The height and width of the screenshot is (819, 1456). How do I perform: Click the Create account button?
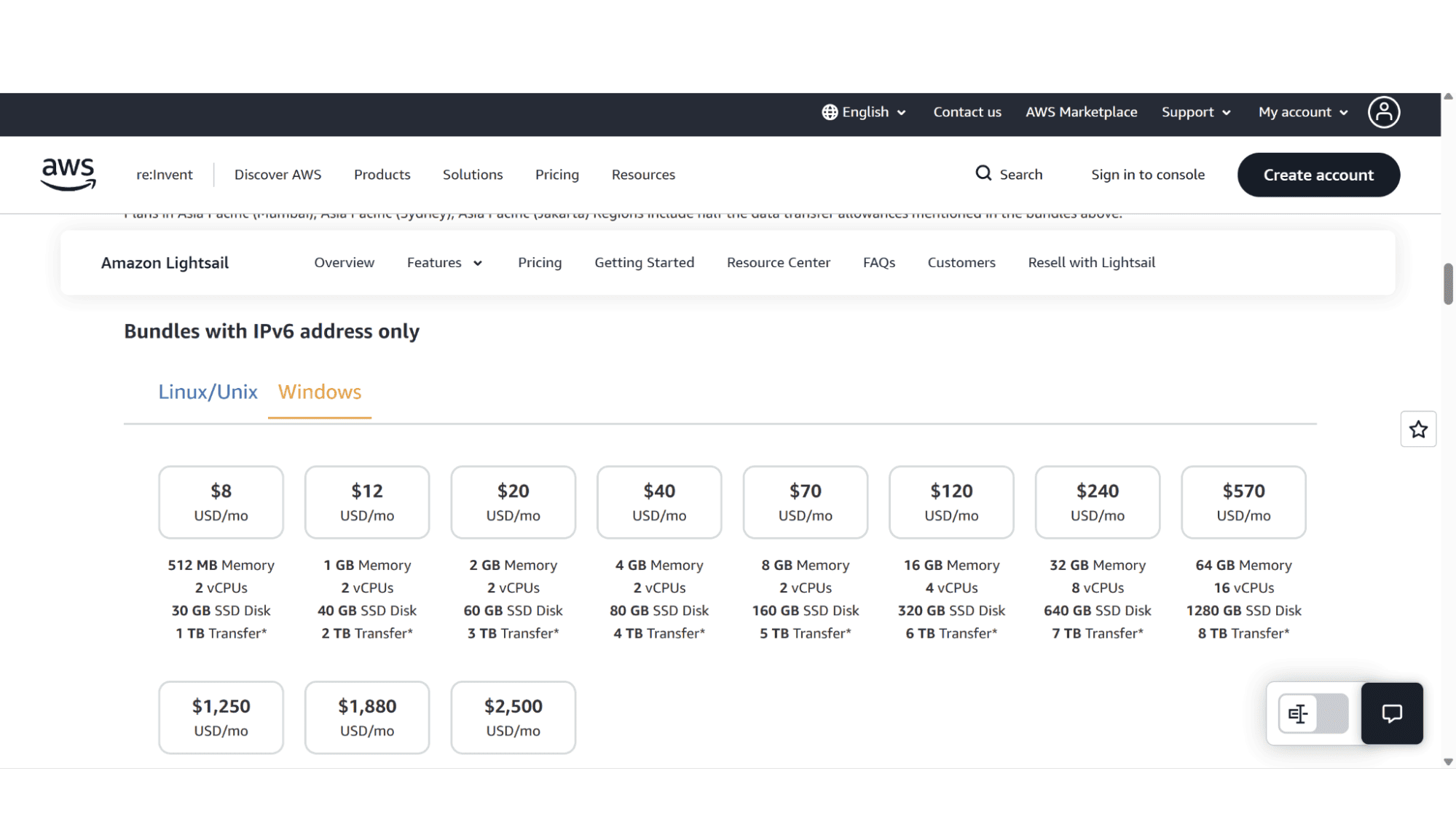point(1318,175)
